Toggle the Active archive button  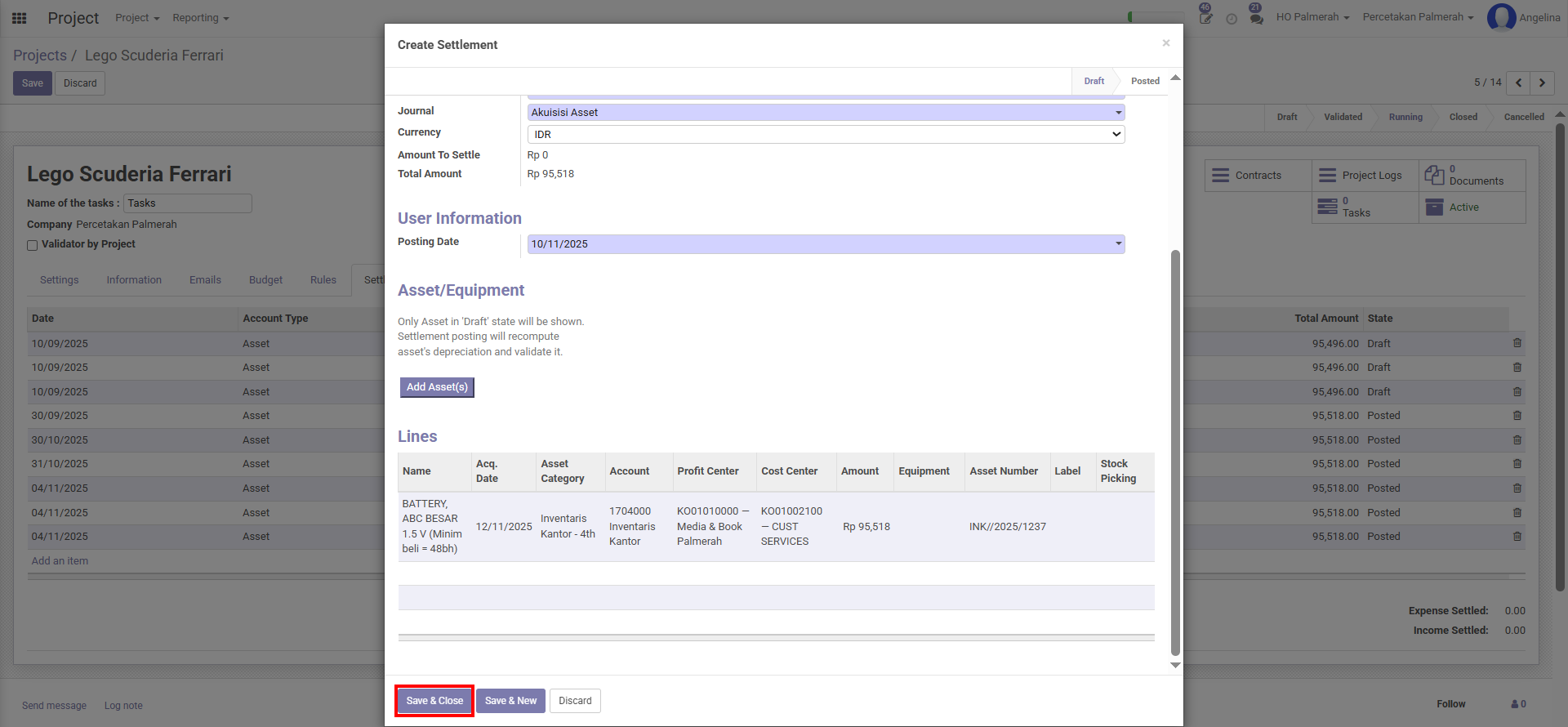pyautogui.click(x=1472, y=207)
